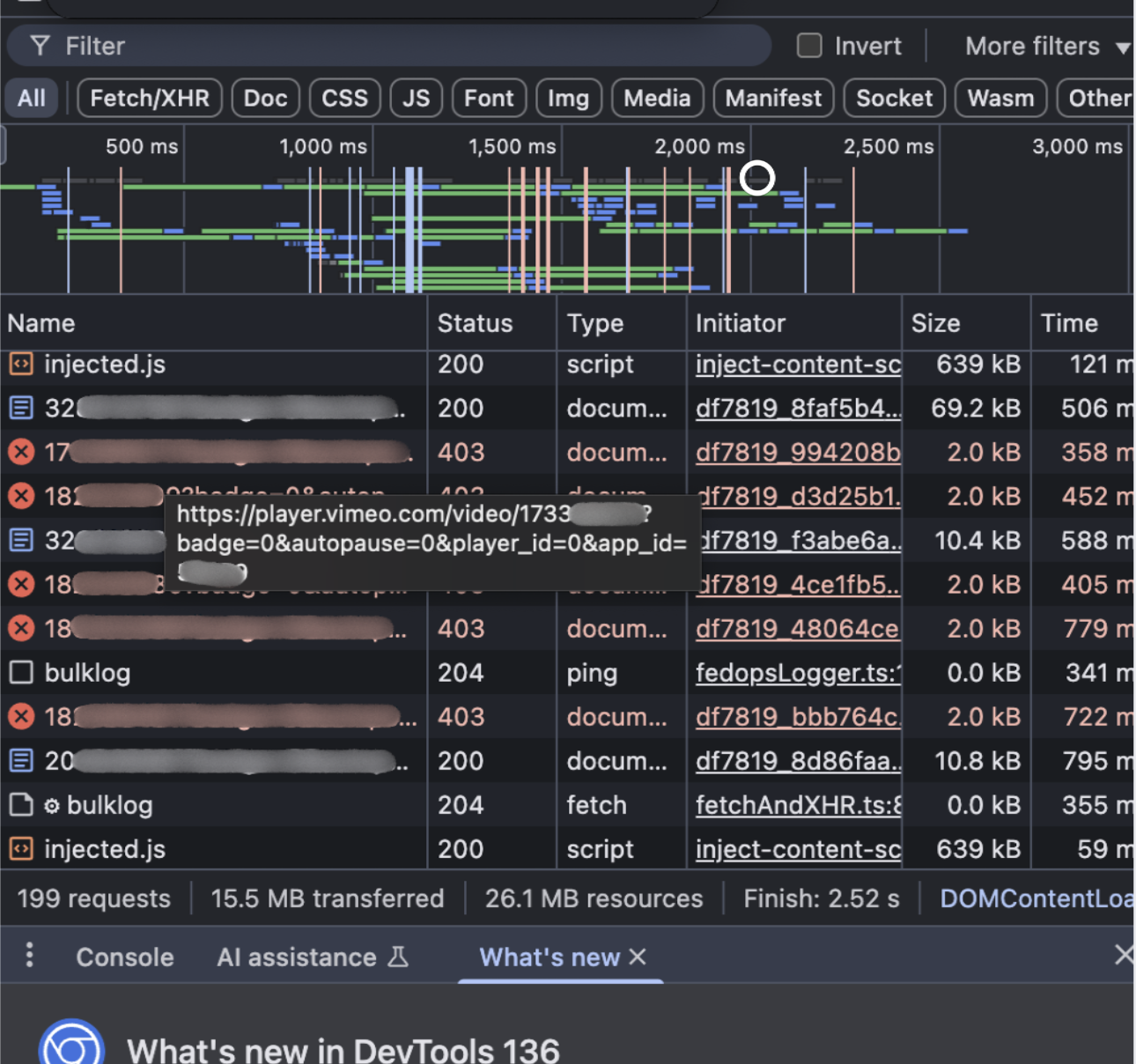Switch to the Console drawer tab
Viewport: 1136px width, 1064px height.
[x=125, y=957]
